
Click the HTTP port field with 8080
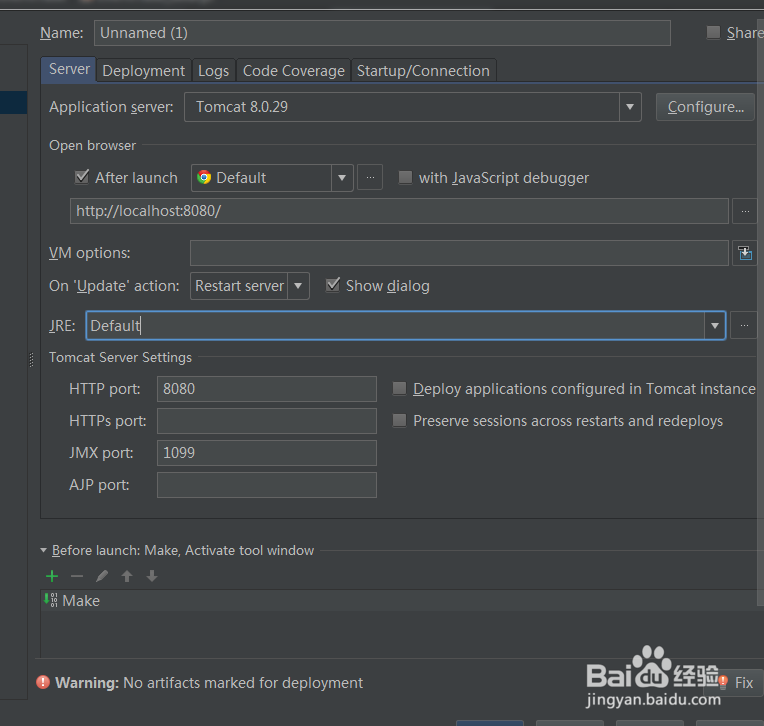tap(267, 389)
